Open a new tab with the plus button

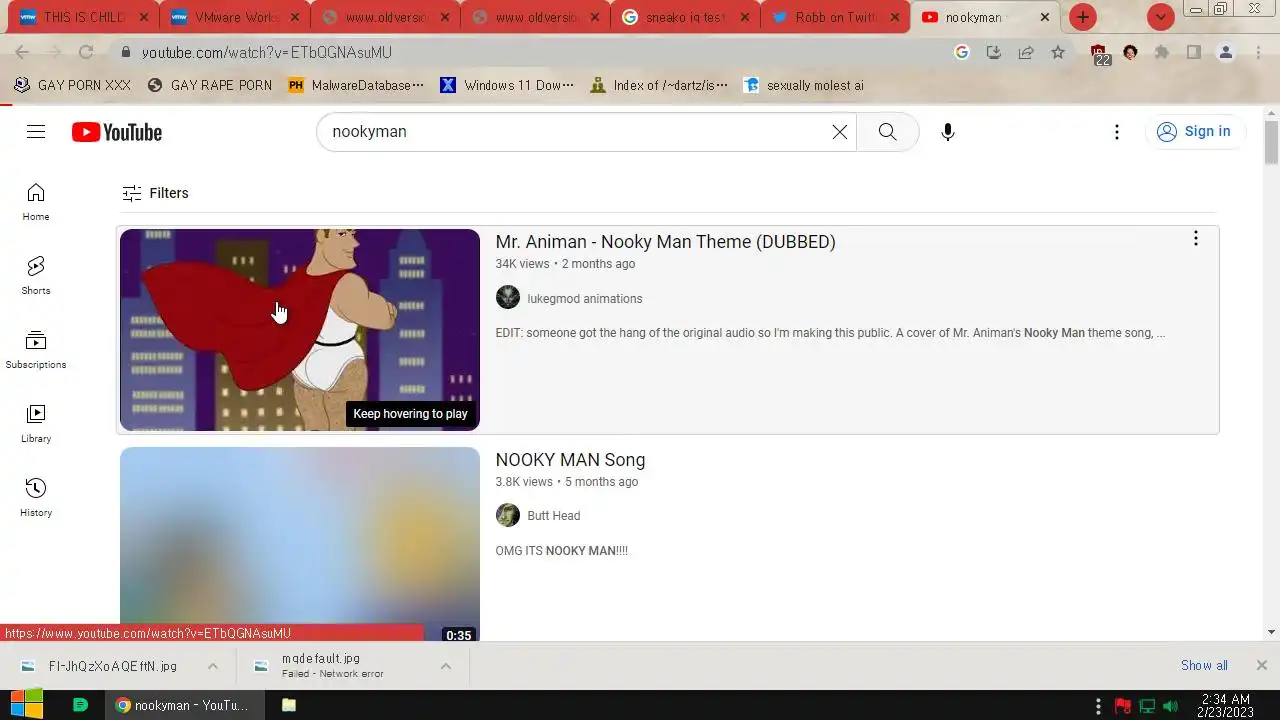1083,17
